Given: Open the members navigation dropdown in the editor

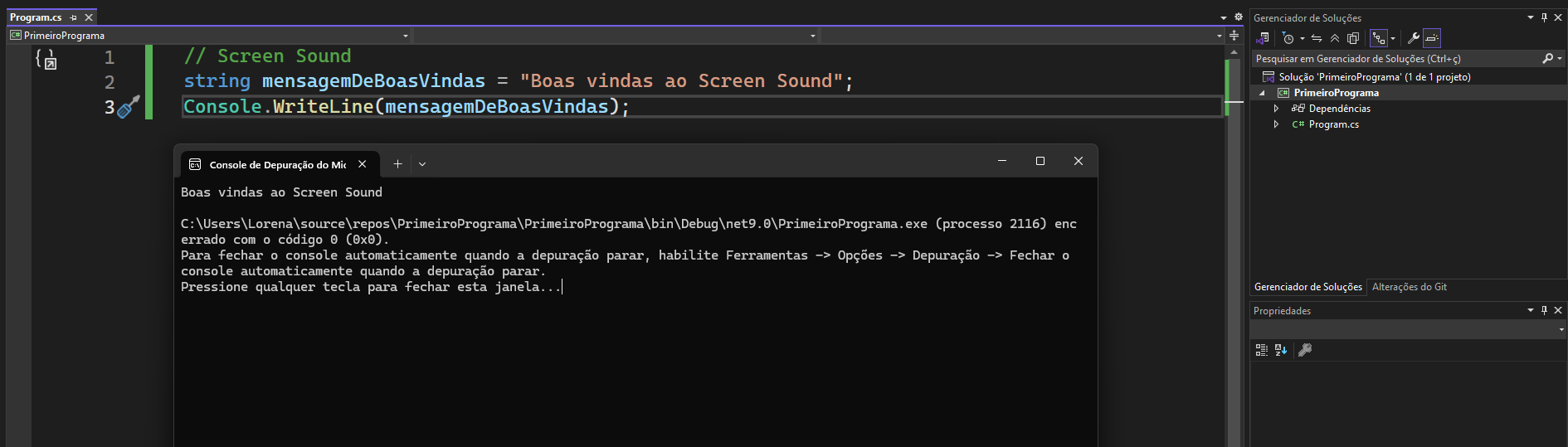Looking at the screenshot, I should tap(1022, 36).
